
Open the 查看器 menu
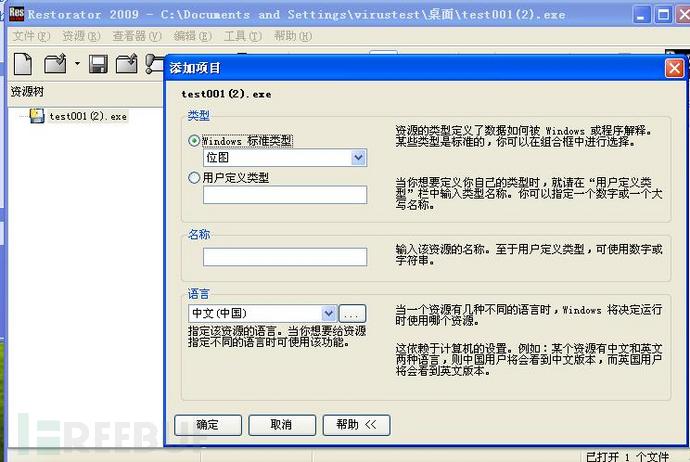[x=137, y=36]
